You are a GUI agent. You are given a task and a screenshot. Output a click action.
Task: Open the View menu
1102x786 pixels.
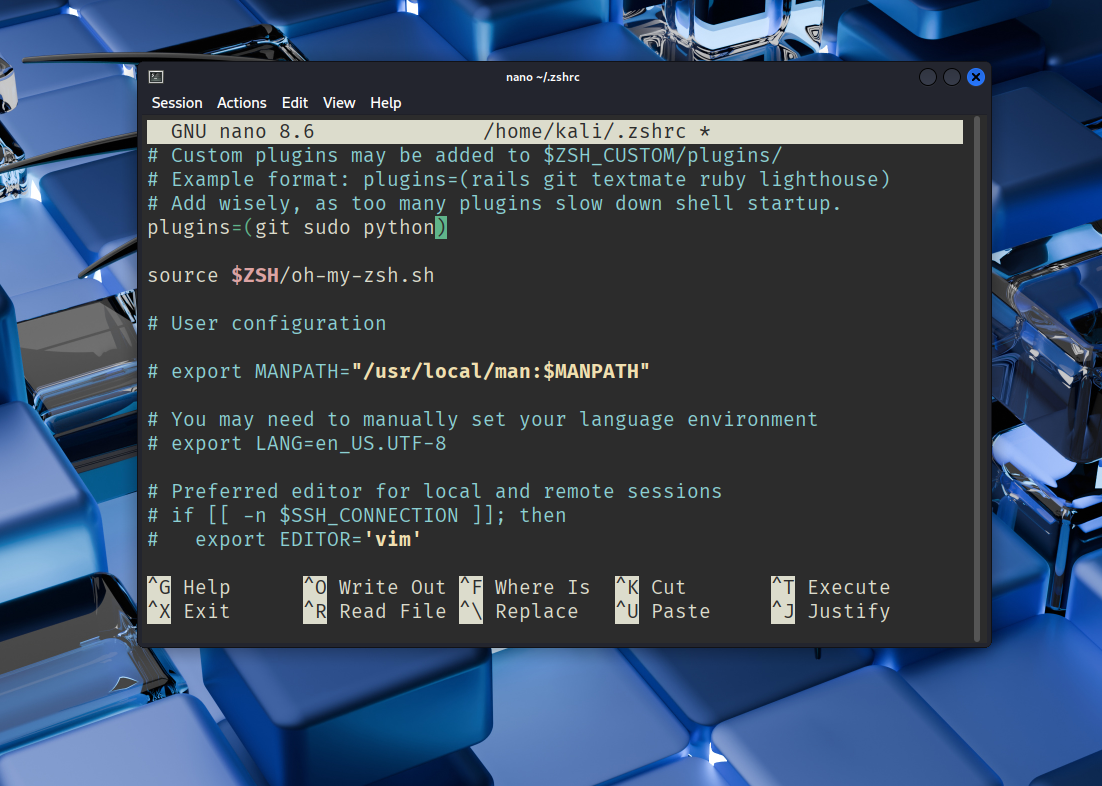point(339,103)
